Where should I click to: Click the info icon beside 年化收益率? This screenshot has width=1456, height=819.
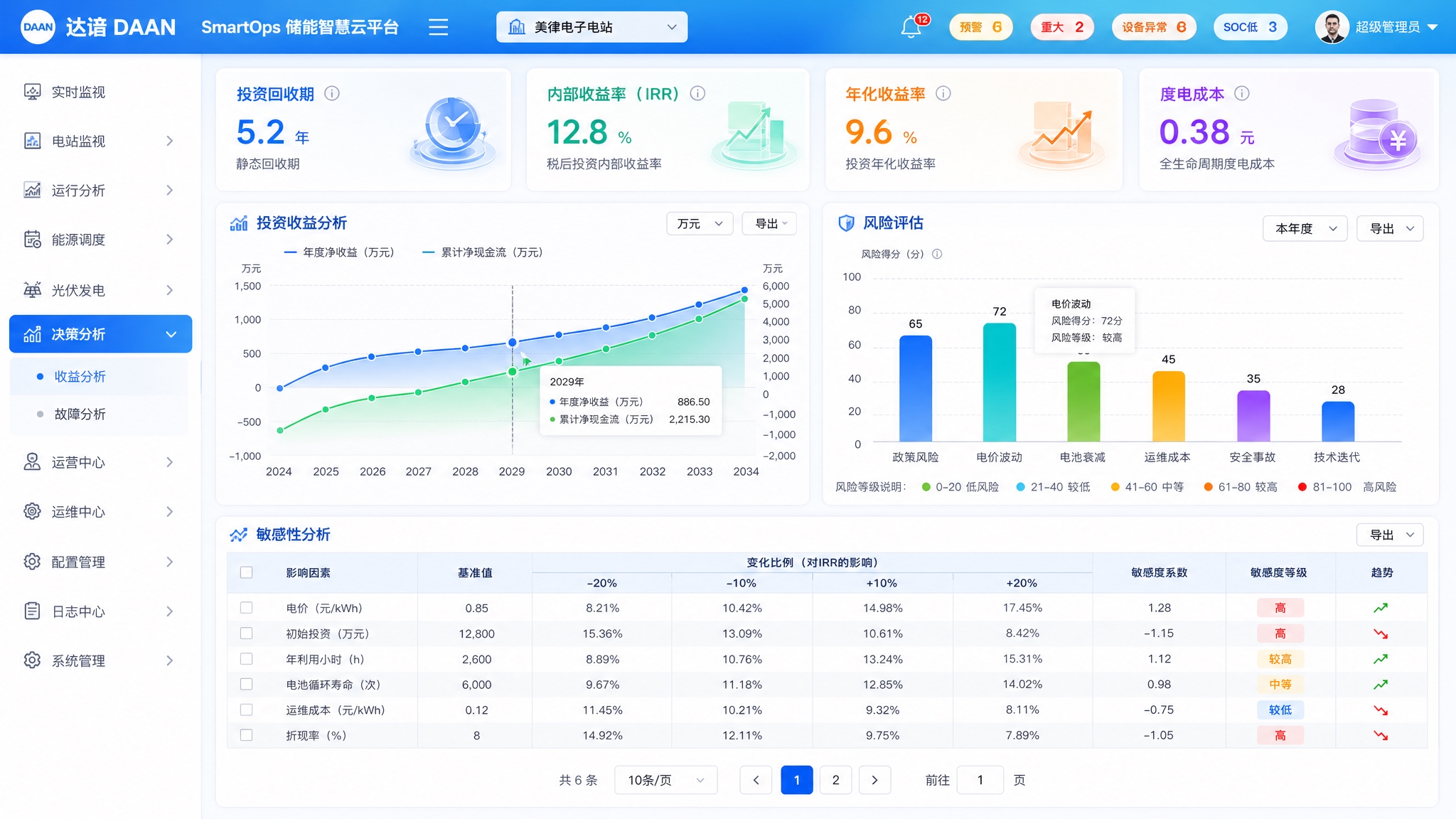point(943,93)
